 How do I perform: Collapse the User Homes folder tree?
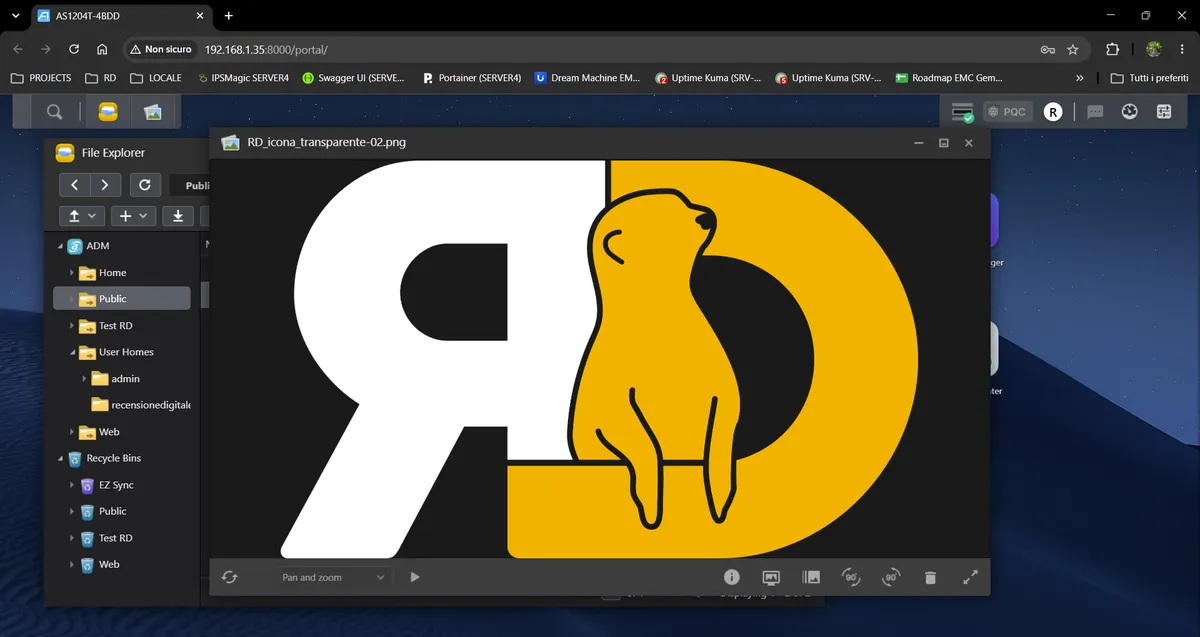[x=73, y=352]
